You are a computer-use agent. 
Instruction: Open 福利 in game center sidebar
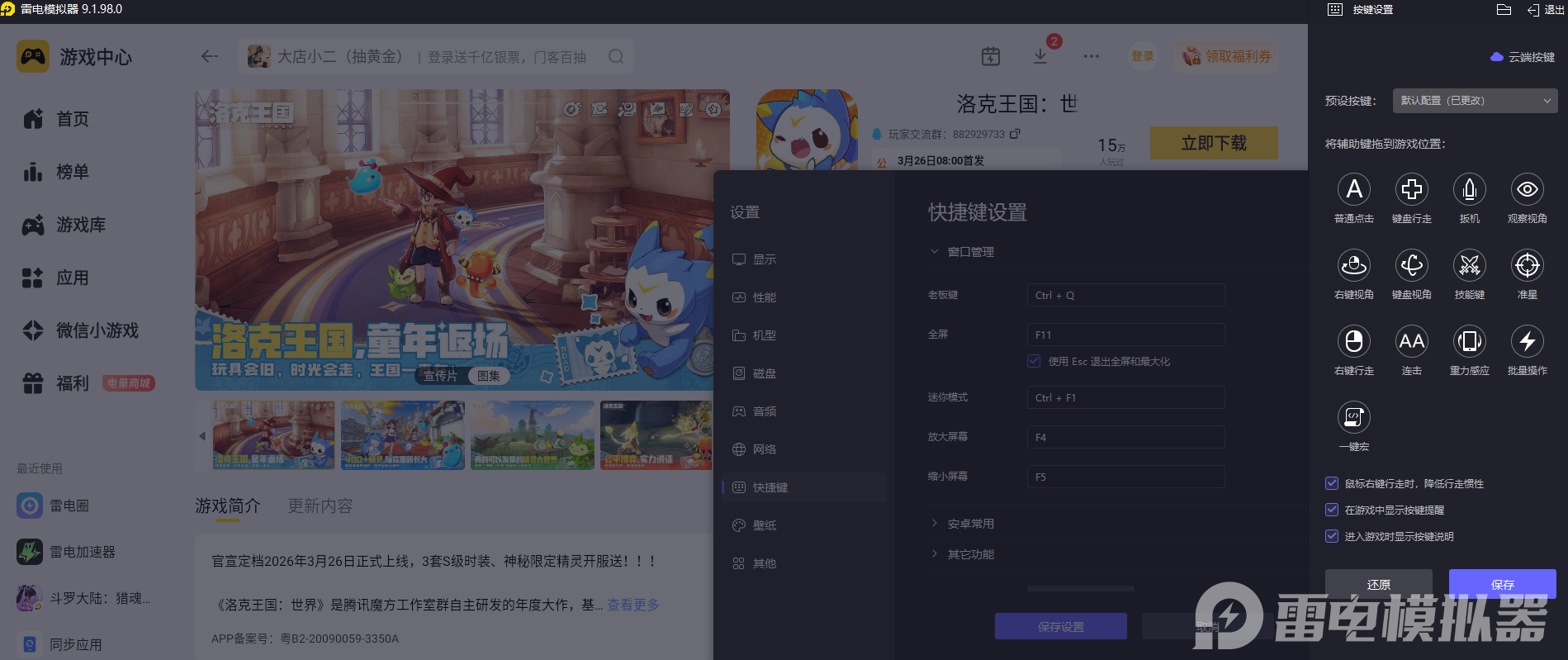(x=56, y=383)
